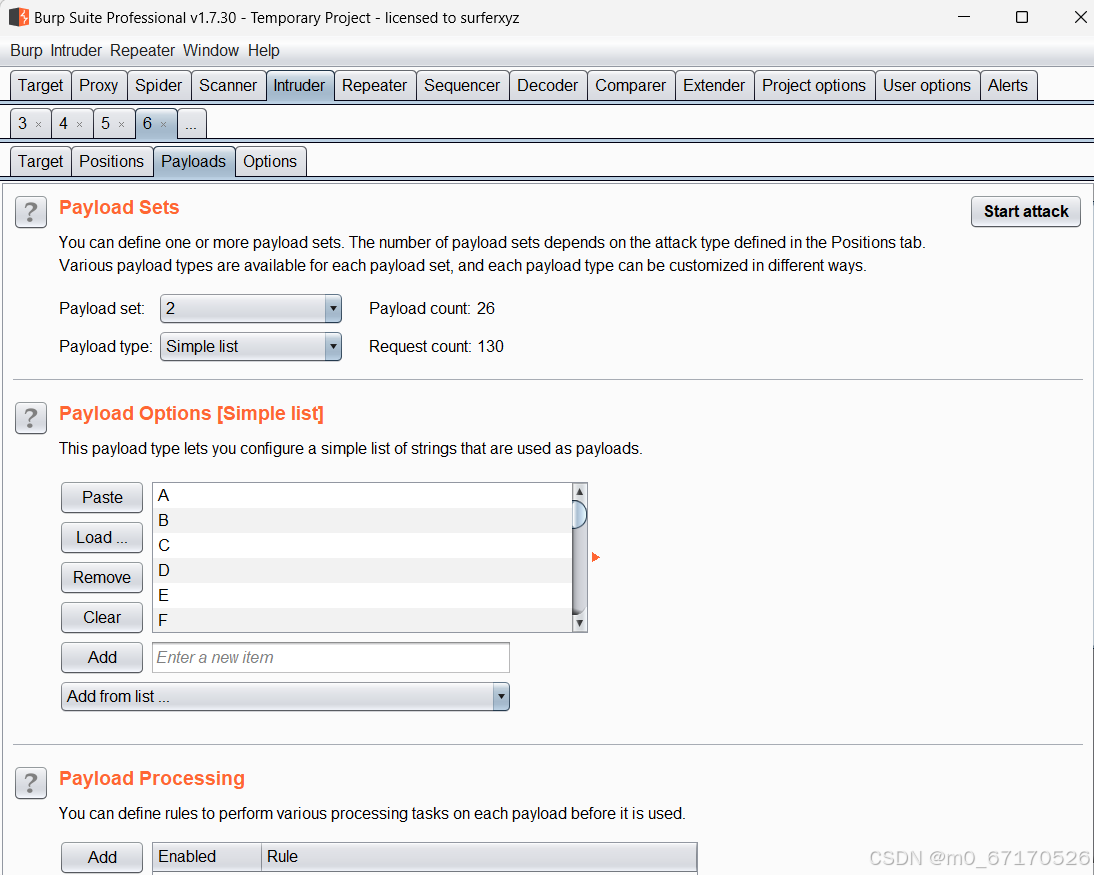This screenshot has height=875, width=1094.
Task: Go to the Sequencer tab
Action: pos(462,85)
